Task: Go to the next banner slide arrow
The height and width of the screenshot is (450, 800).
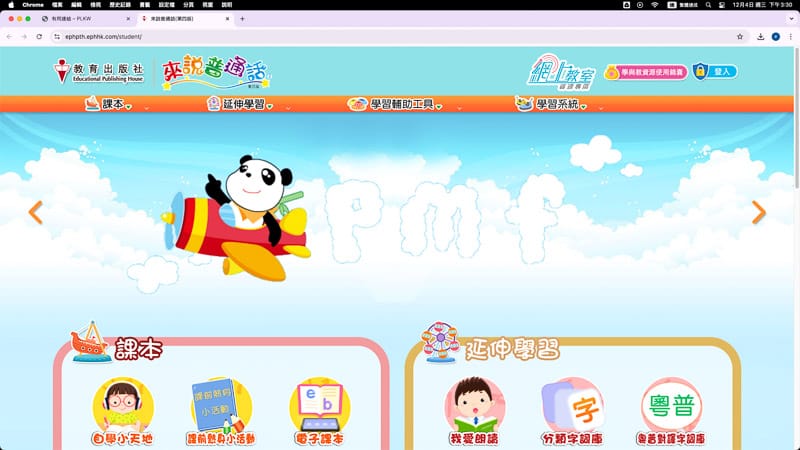Action: coord(758,212)
